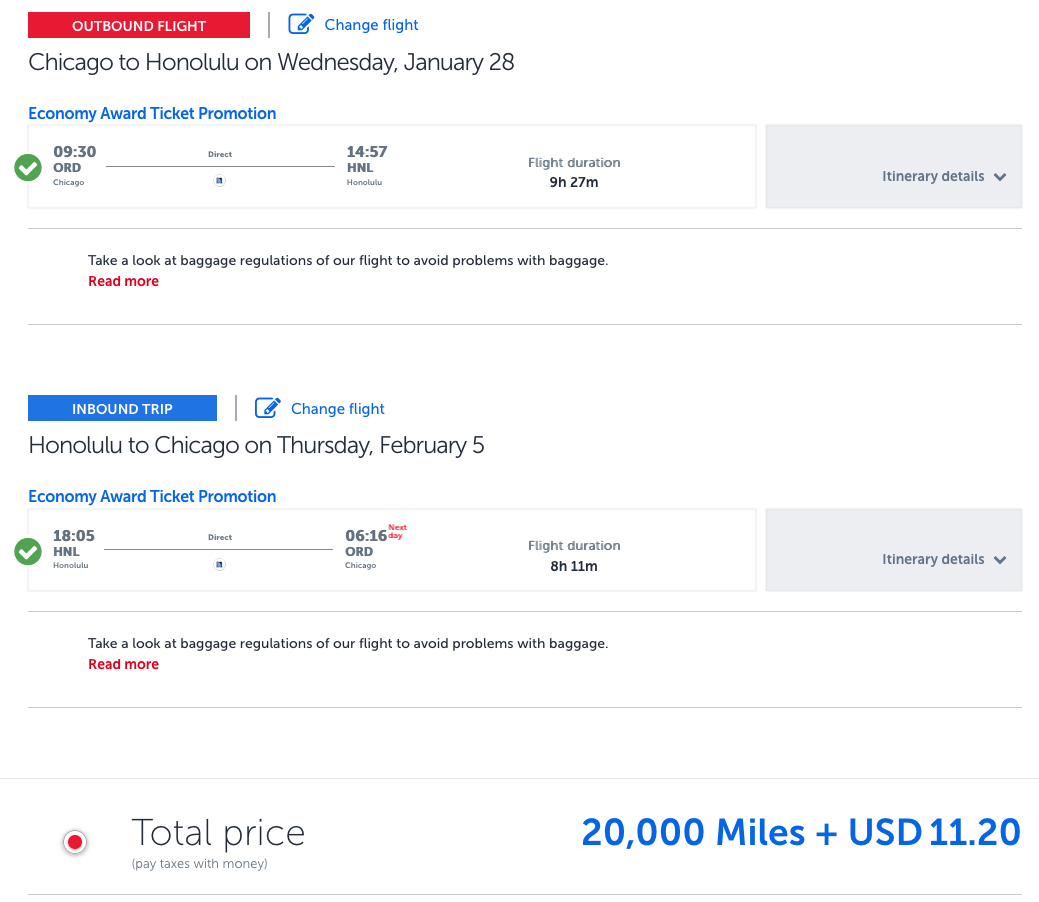Expand outbound Itinerary details
1039x902 pixels.
[932, 176]
